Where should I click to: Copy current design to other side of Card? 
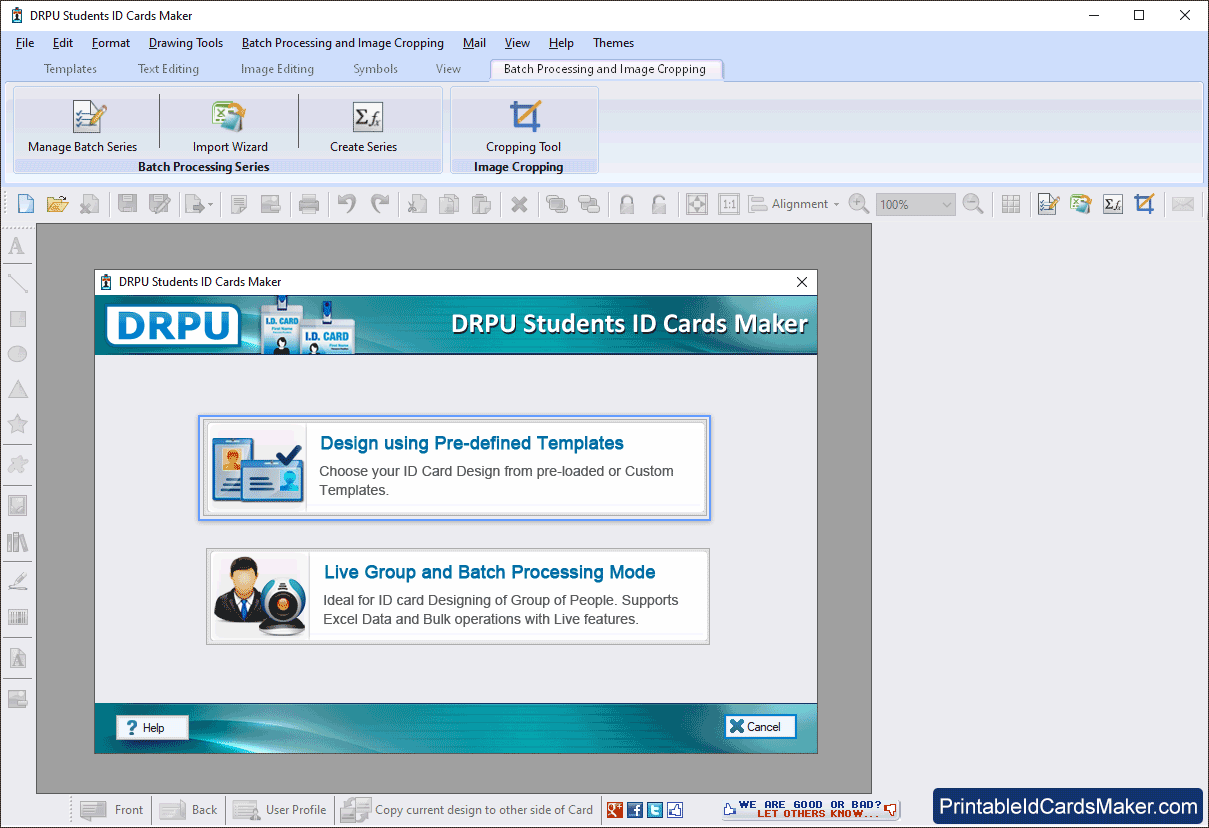tap(467, 810)
